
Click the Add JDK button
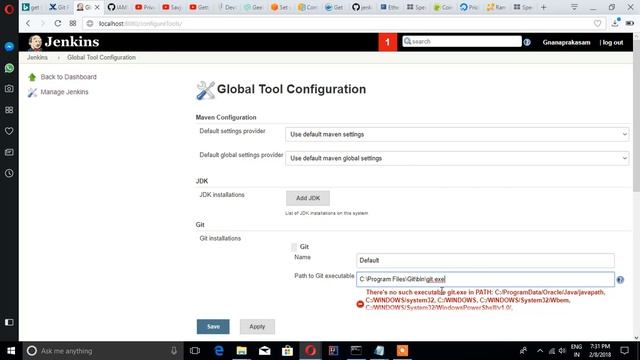308,198
